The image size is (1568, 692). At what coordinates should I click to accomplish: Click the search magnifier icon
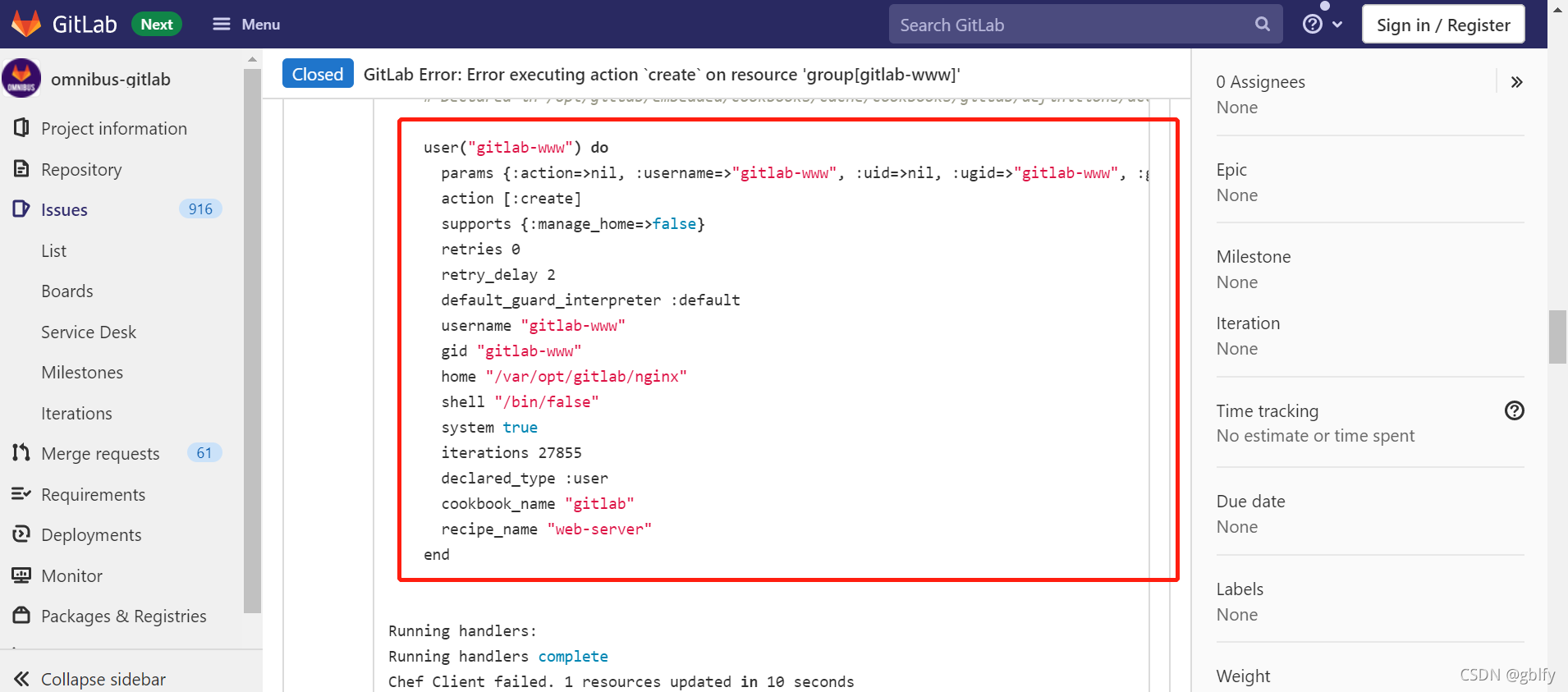1263,25
